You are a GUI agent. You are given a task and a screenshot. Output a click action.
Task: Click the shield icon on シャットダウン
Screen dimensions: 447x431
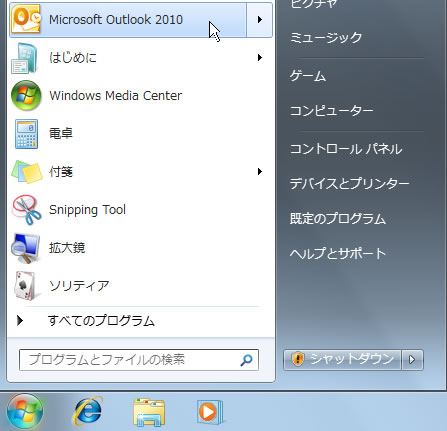click(x=298, y=359)
